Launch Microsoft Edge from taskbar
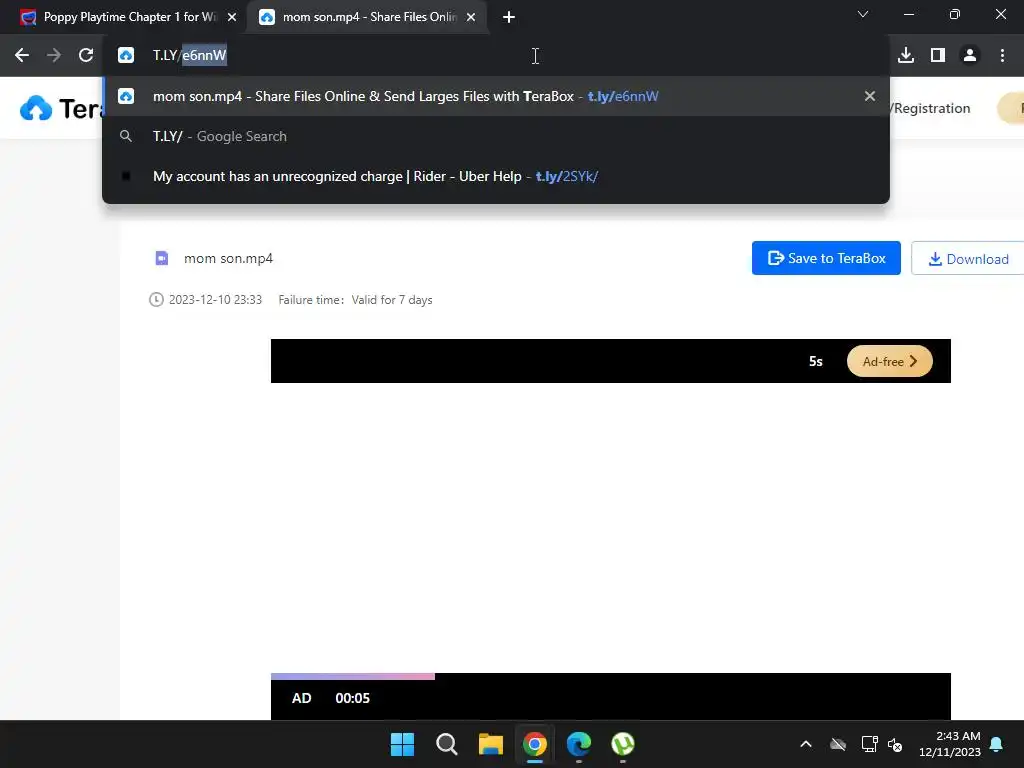The height and width of the screenshot is (768, 1024). point(579,744)
